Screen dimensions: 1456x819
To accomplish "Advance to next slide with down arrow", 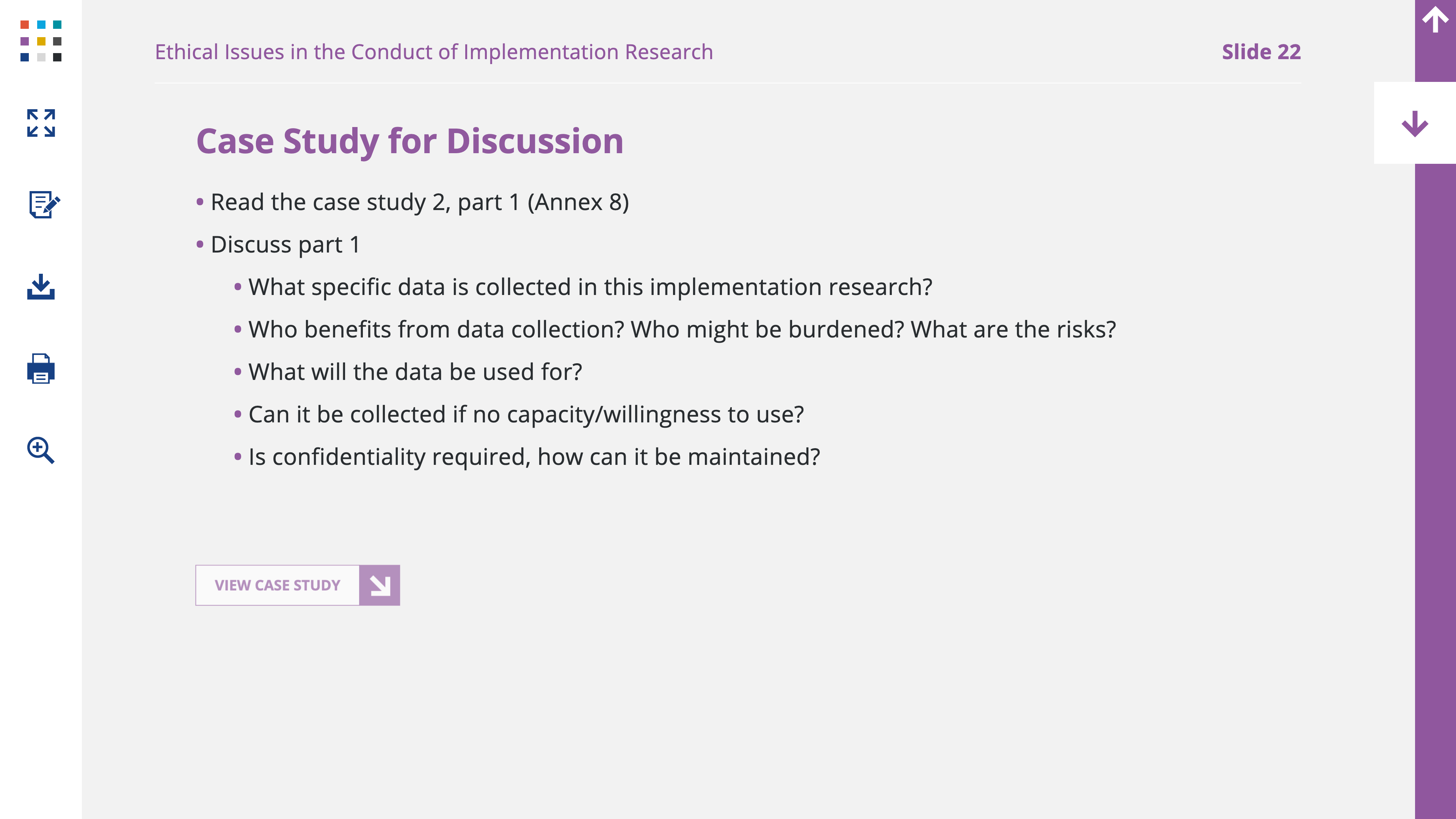I will coord(1415,123).
